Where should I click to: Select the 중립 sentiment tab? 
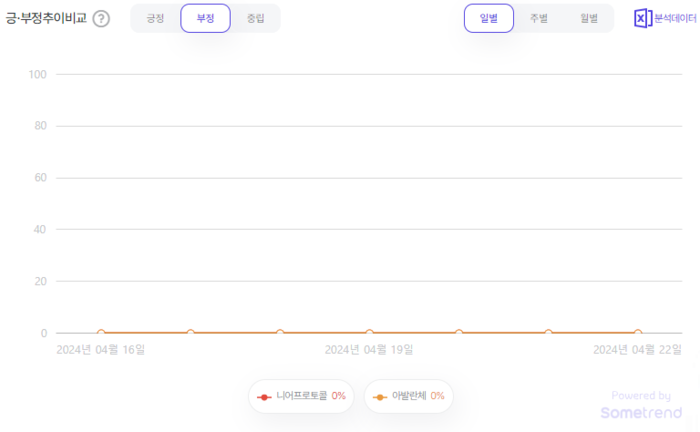(x=255, y=18)
